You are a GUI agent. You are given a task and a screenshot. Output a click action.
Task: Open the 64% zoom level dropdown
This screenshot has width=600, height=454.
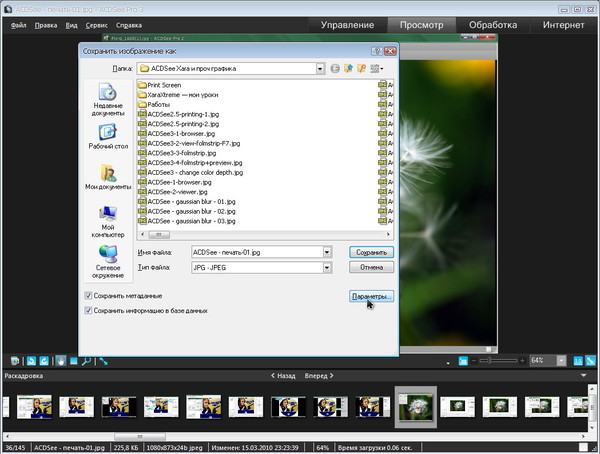tap(561, 361)
